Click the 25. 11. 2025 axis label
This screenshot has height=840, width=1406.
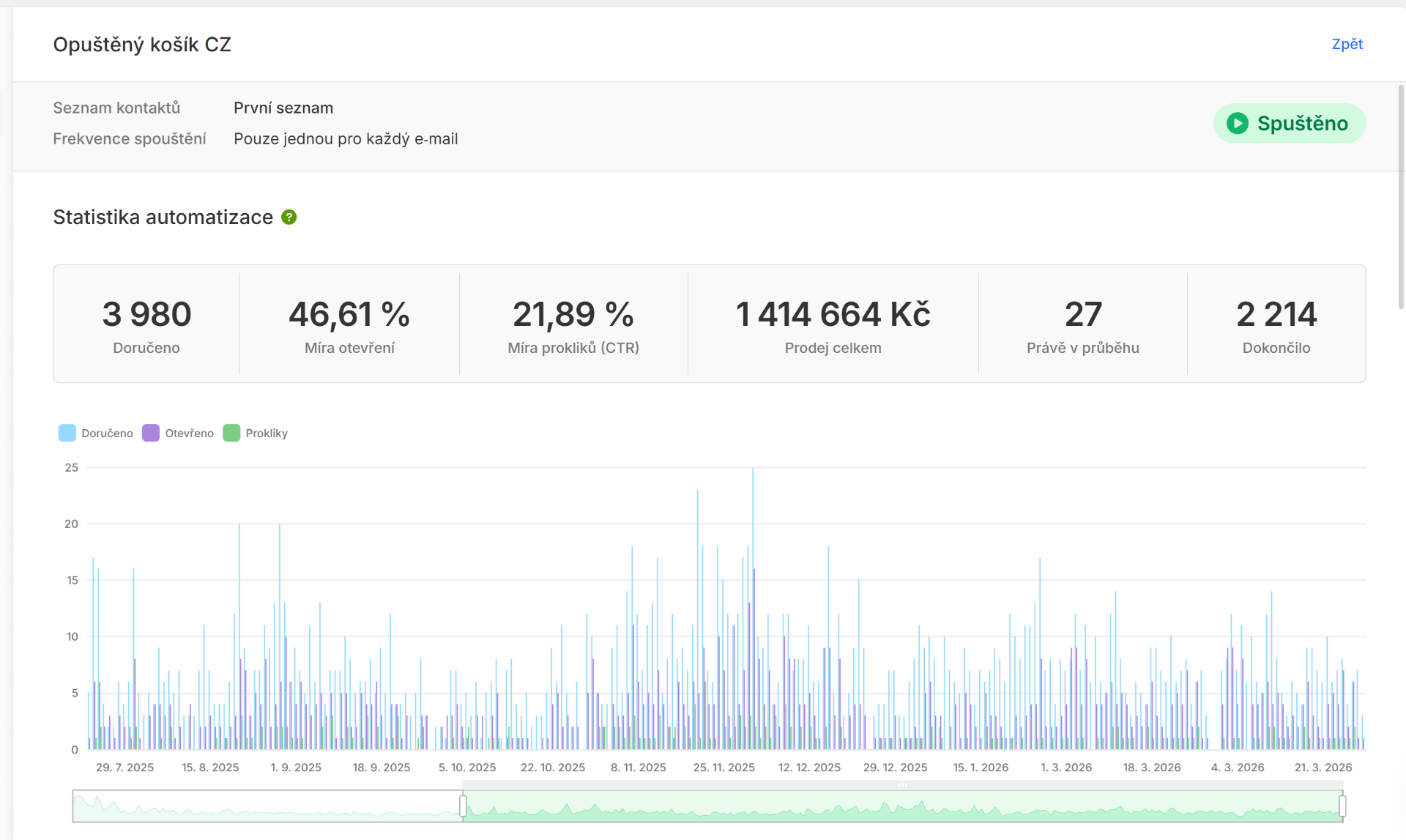724,767
